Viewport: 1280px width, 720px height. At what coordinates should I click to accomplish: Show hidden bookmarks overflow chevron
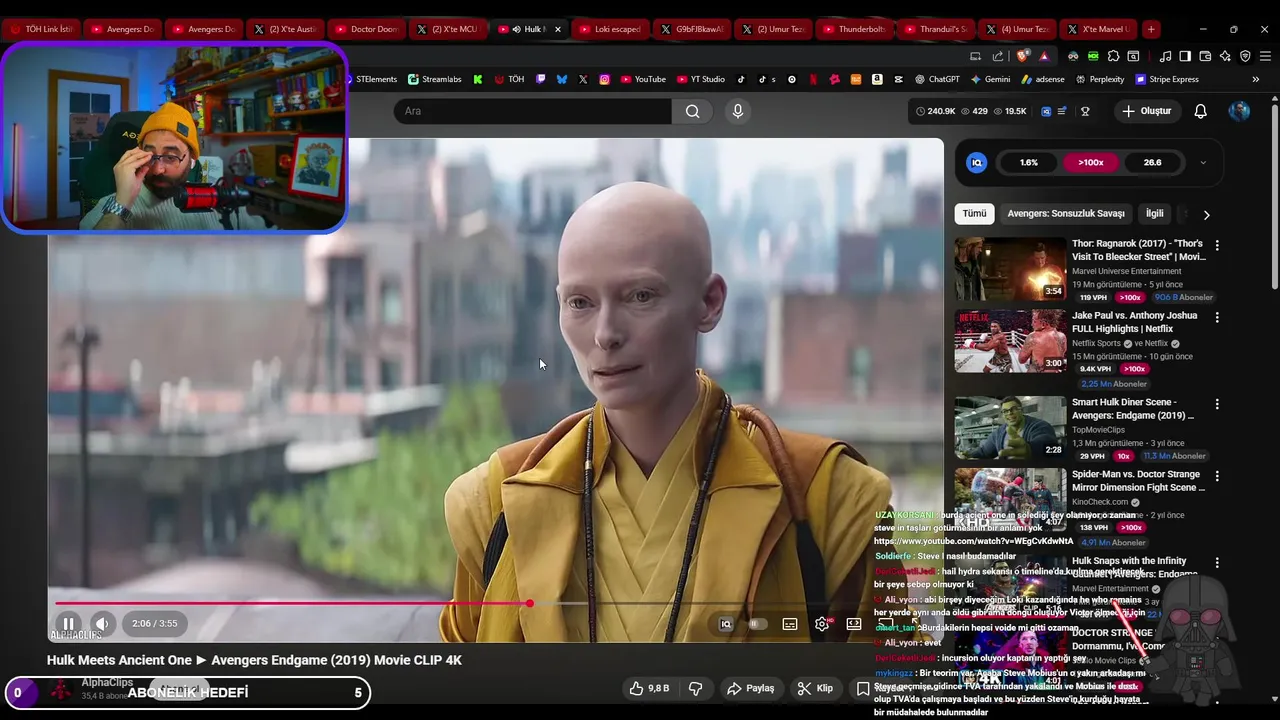pyautogui.click(x=1256, y=79)
